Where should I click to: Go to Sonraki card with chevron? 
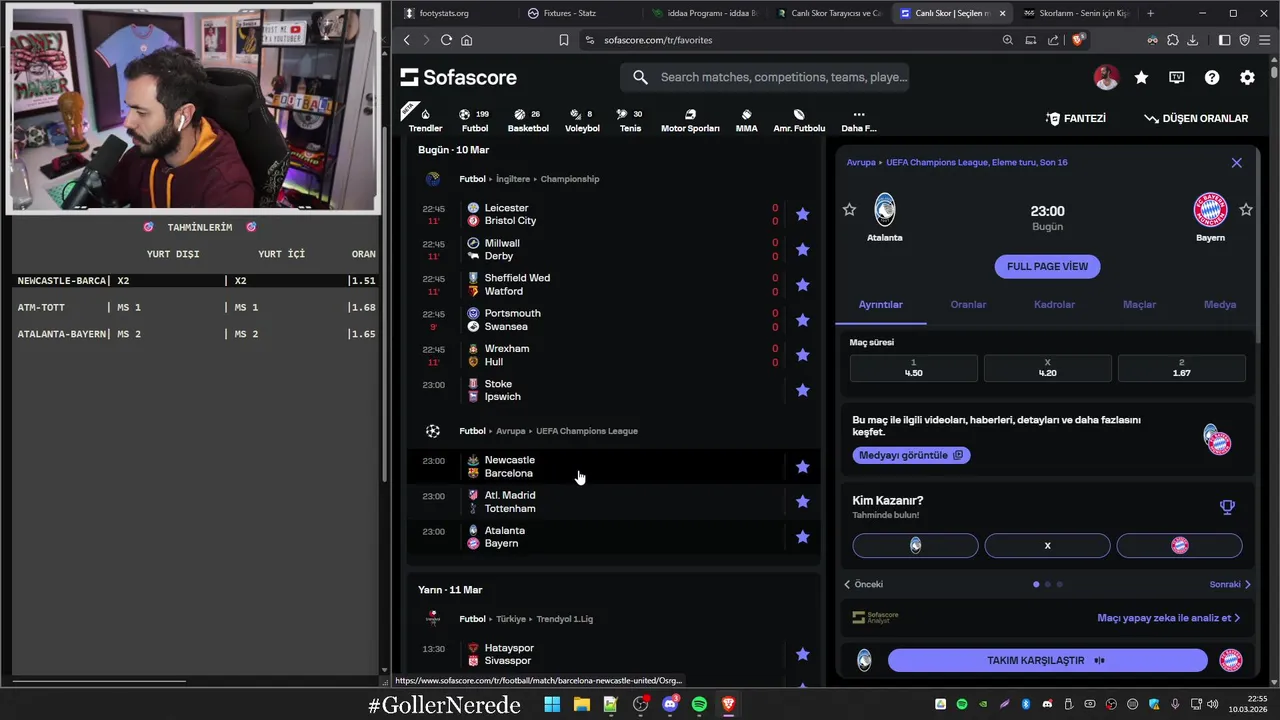point(1230,584)
